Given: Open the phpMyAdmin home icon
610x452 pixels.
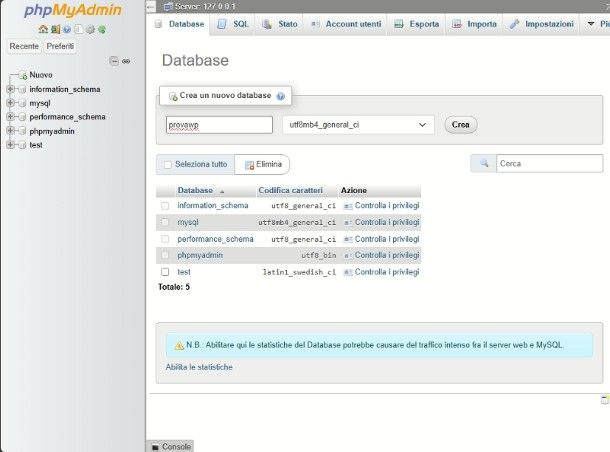Looking at the screenshot, I should pyautogui.click(x=43, y=29).
